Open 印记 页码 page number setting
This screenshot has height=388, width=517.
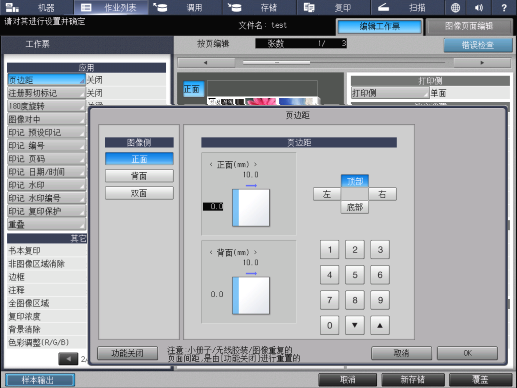coord(46,159)
